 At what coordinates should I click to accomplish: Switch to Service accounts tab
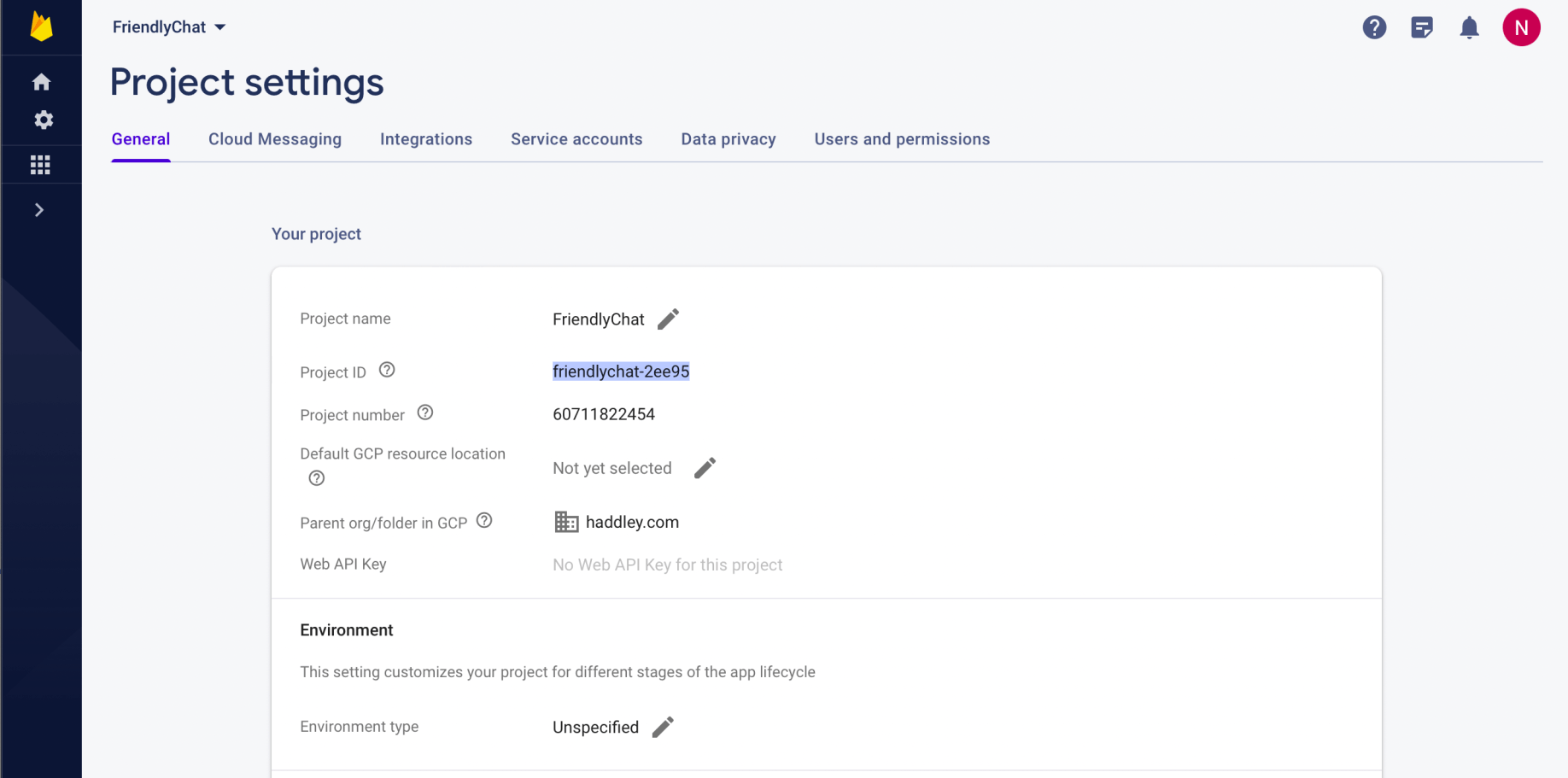pyautogui.click(x=576, y=139)
